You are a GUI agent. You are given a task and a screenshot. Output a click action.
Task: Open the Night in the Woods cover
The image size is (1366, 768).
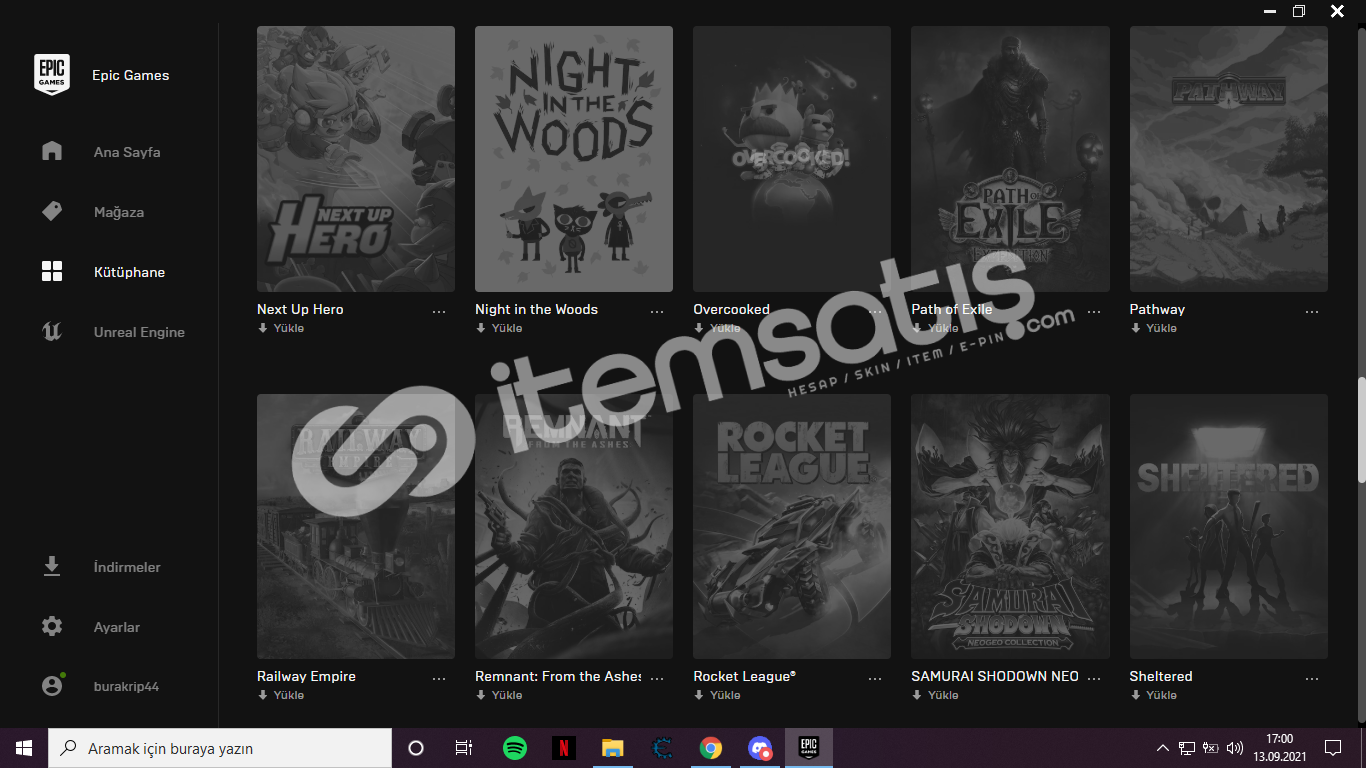574,159
